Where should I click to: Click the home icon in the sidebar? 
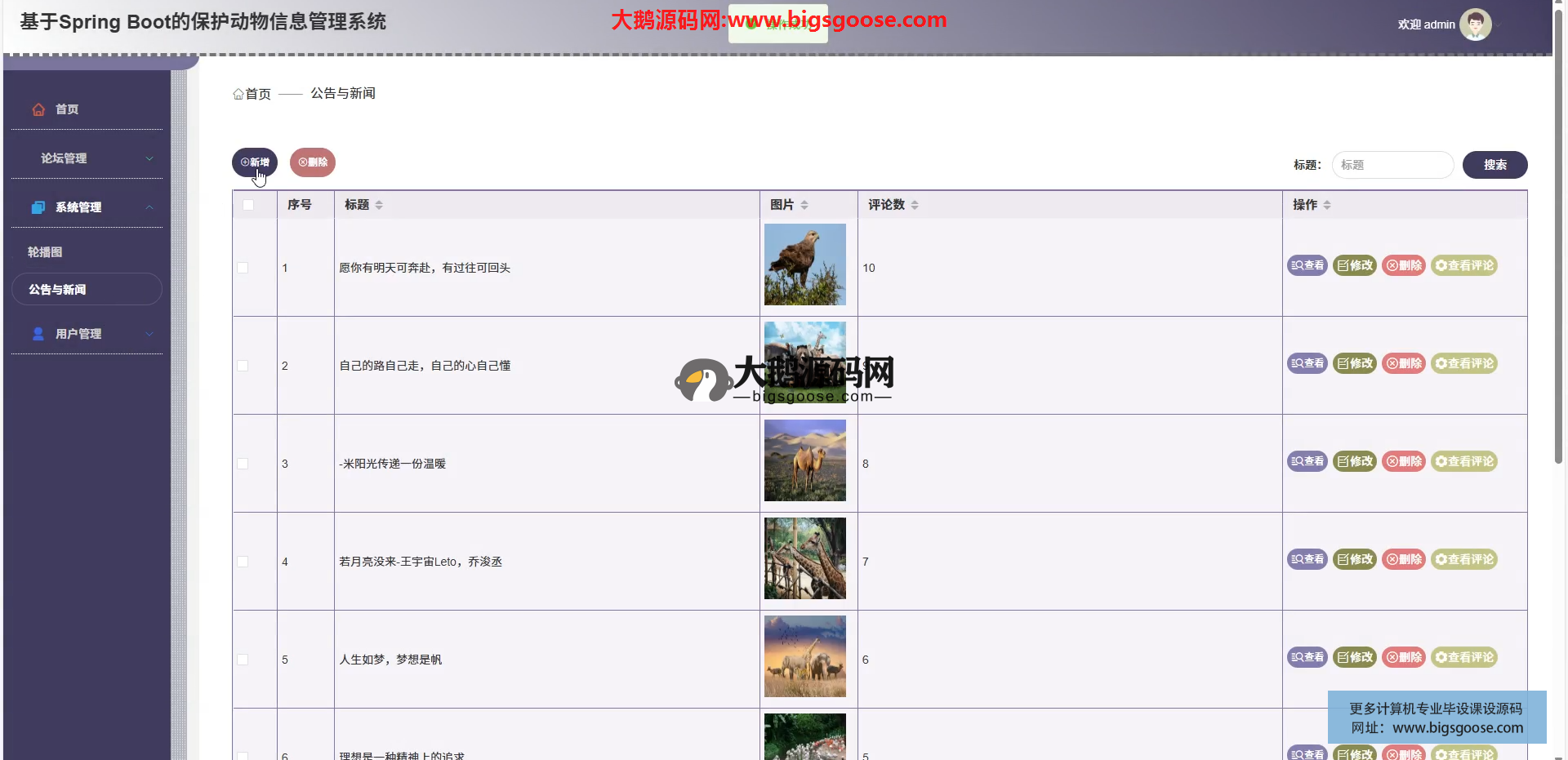click(38, 109)
